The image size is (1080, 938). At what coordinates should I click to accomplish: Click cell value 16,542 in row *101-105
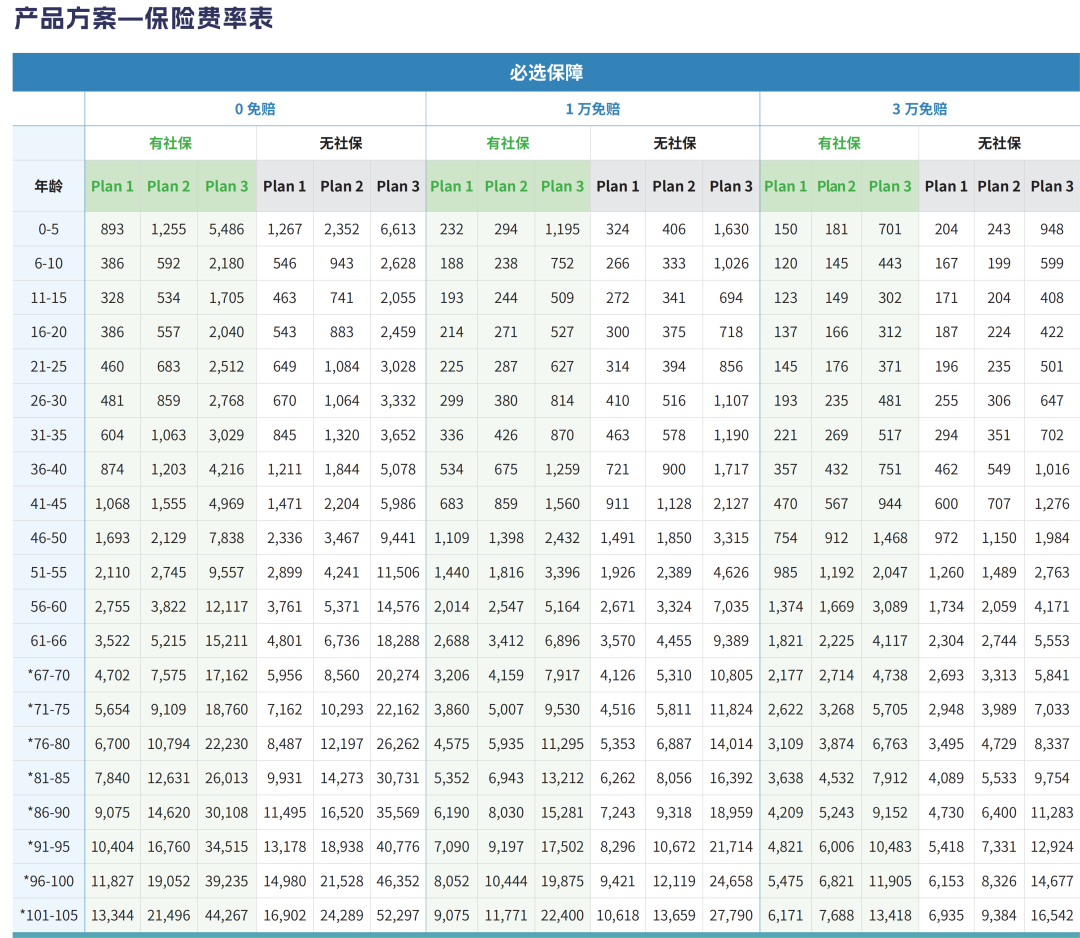(x=1052, y=916)
